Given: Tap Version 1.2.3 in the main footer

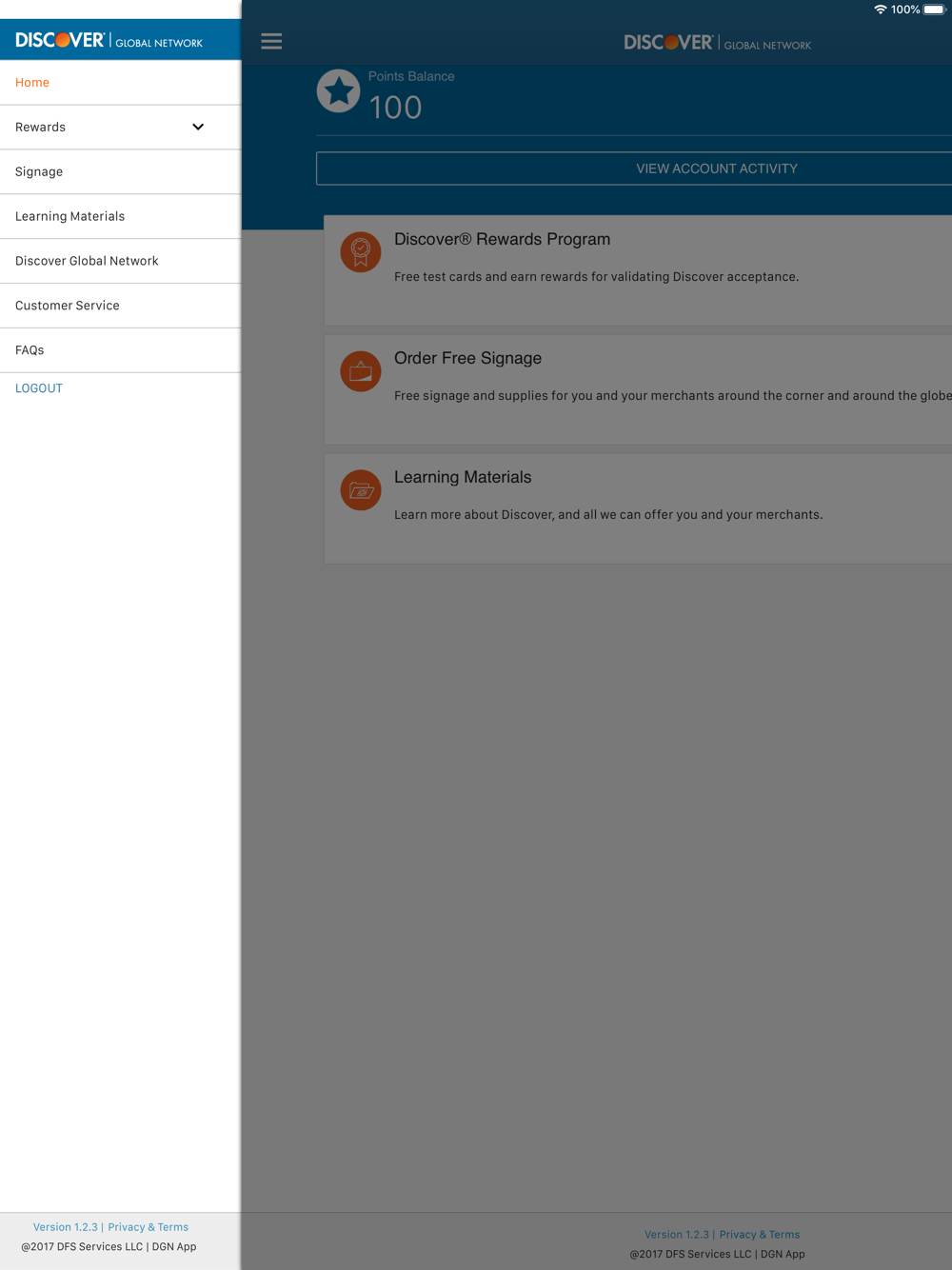Looking at the screenshot, I should coord(677,1235).
